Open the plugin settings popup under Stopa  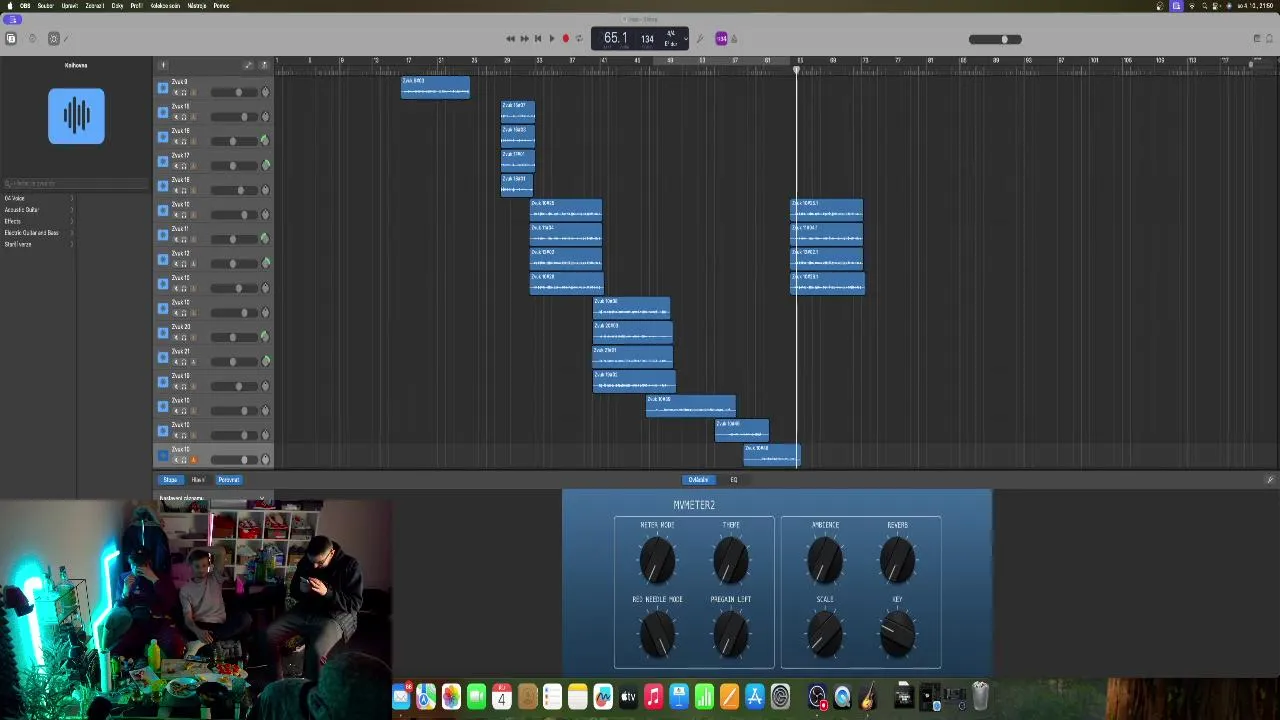tap(212, 498)
